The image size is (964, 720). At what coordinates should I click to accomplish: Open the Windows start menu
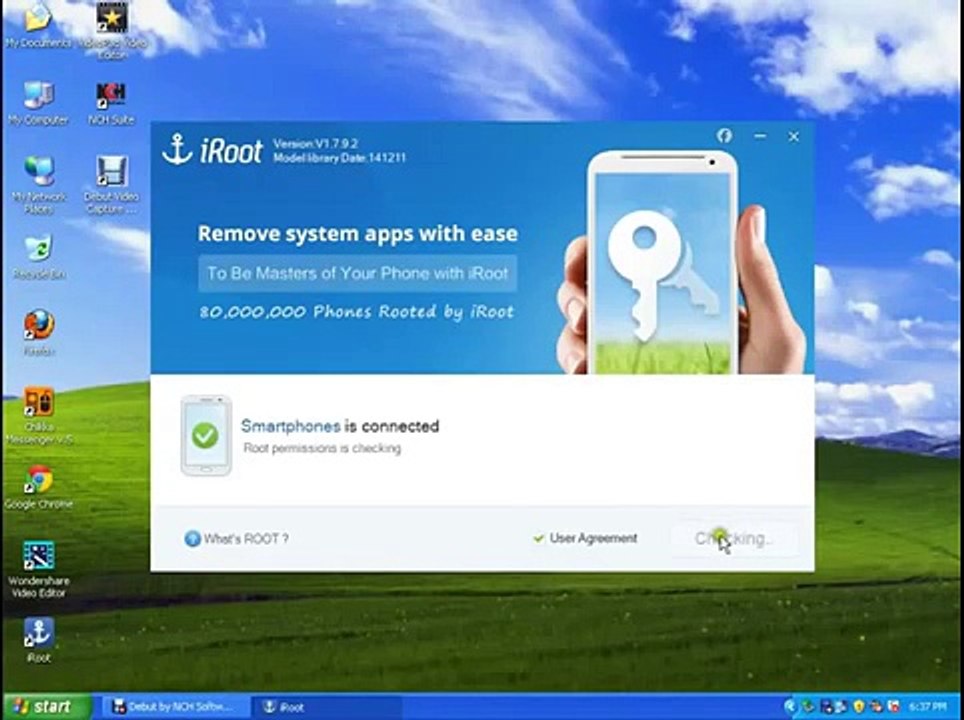[47, 706]
